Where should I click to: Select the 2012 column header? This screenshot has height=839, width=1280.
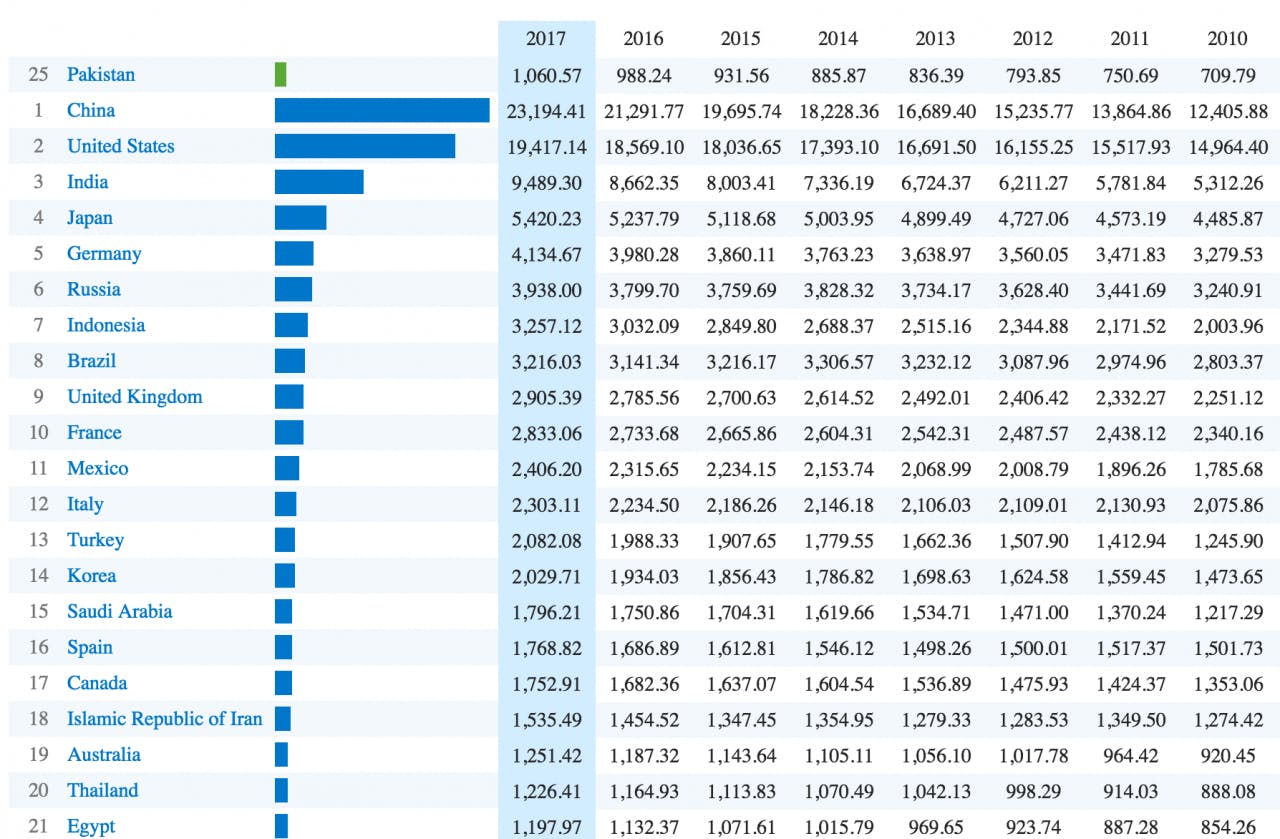pyautogui.click(x=1033, y=39)
